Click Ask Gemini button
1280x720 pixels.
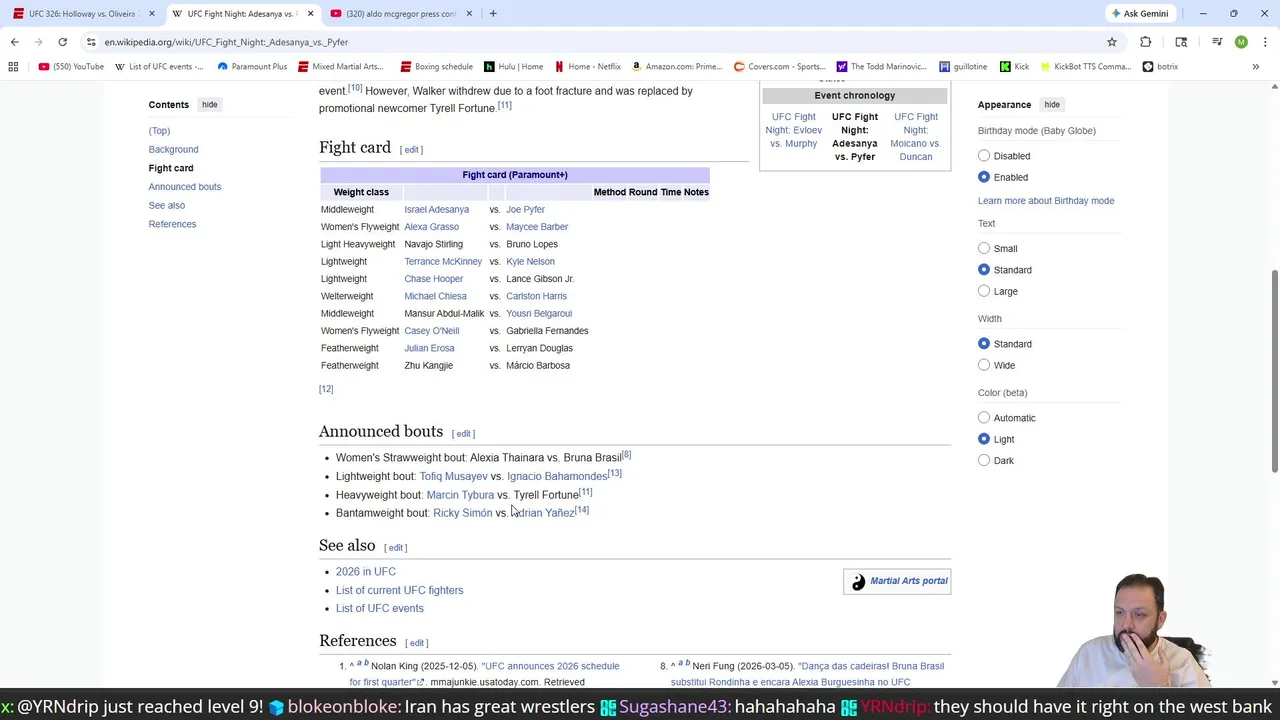click(1139, 14)
